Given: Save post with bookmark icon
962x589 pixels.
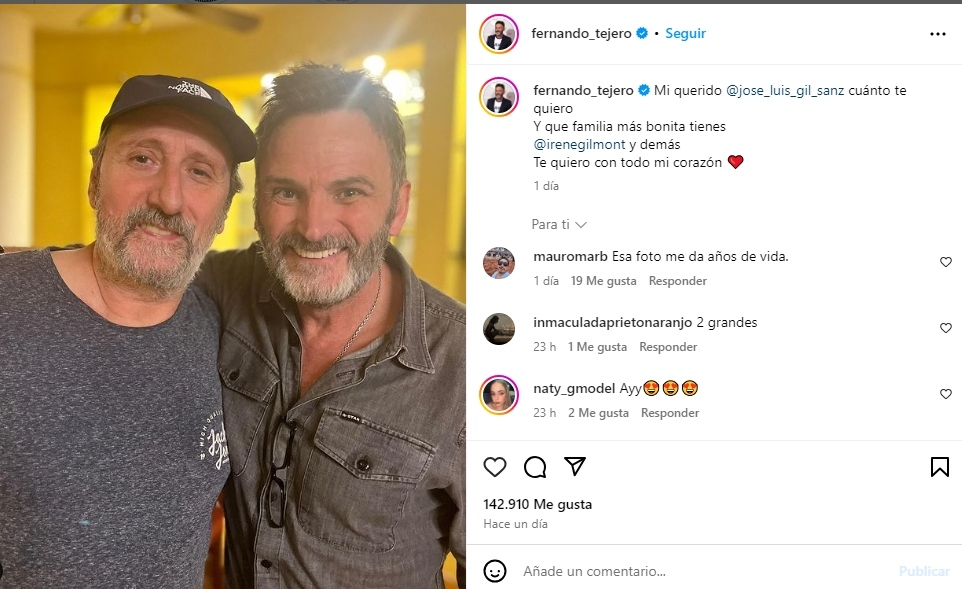Looking at the screenshot, I should click(x=939, y=467).
